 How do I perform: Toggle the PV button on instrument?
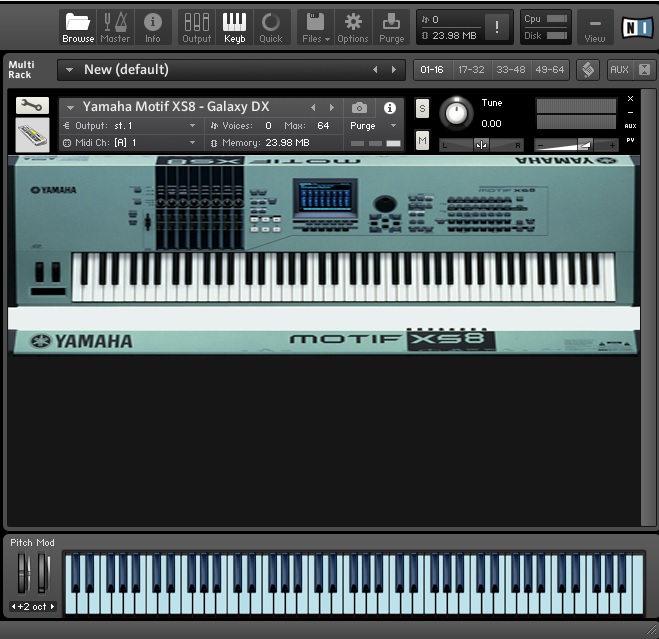[x=630, y=140]
